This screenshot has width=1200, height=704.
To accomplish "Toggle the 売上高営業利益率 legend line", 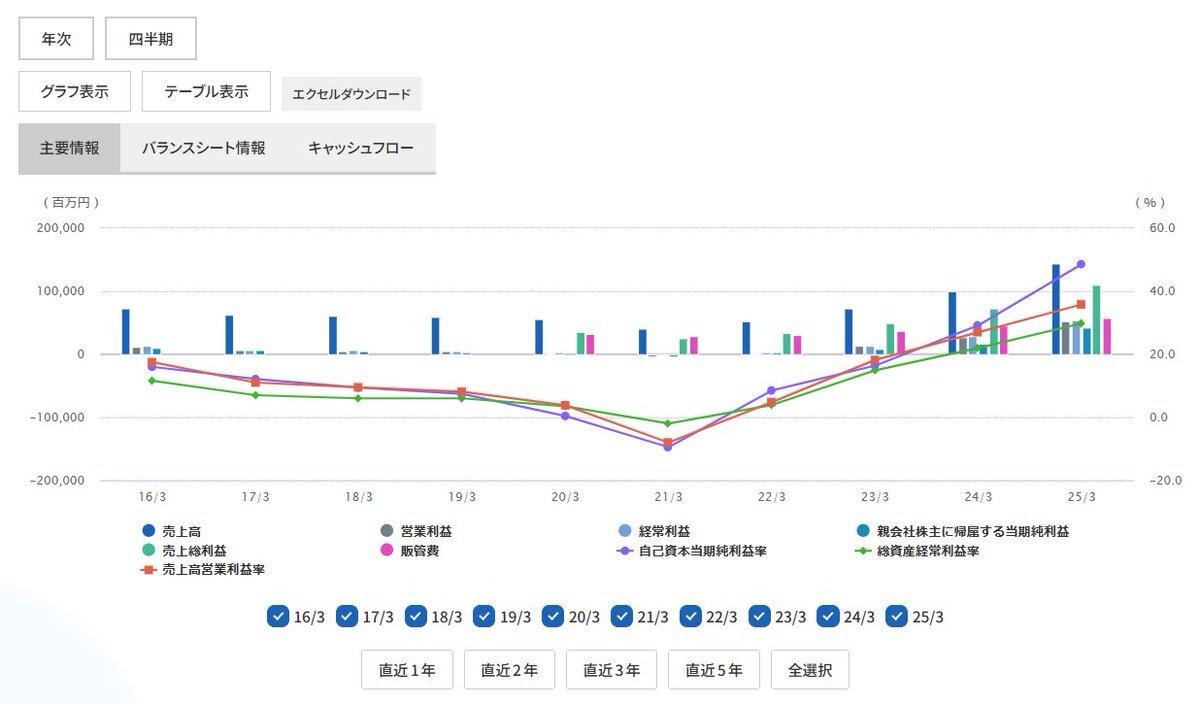I will tap(203, 569).
